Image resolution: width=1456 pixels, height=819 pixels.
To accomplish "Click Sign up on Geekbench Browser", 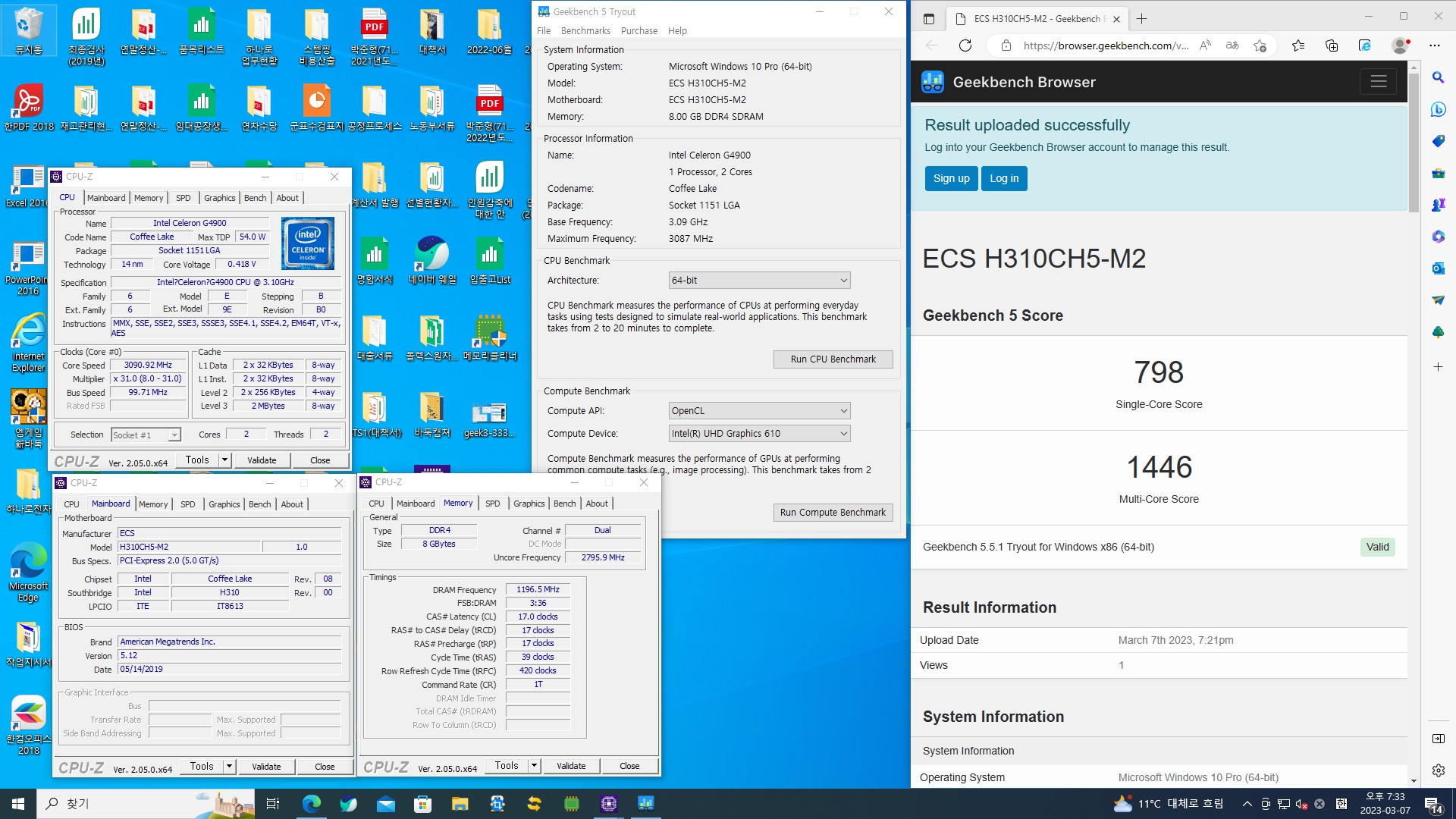I will [951, 179].
